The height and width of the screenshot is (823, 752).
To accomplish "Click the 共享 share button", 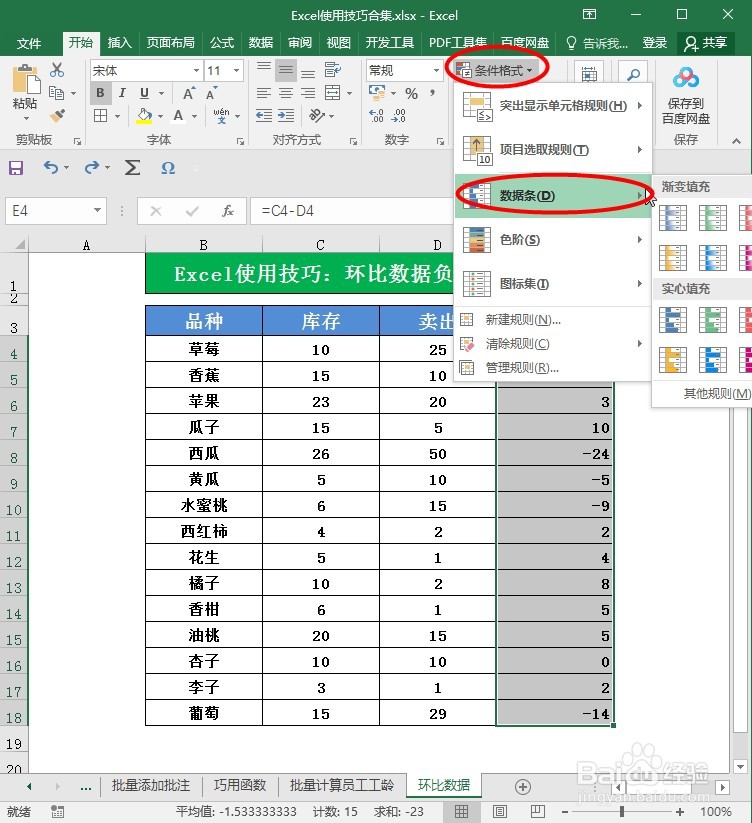I will [705, 43].
